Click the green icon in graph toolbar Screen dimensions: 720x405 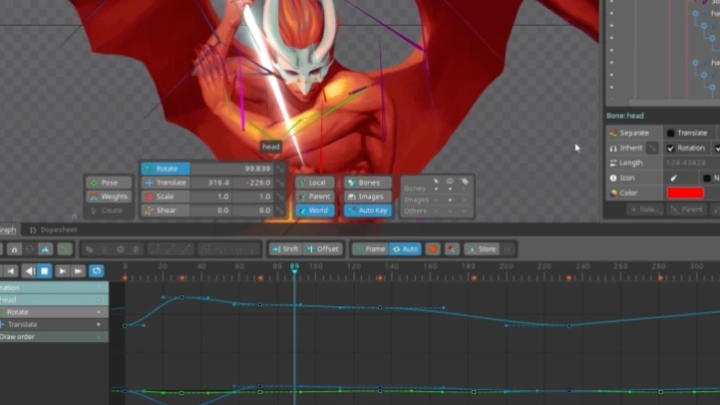(65, 249)
